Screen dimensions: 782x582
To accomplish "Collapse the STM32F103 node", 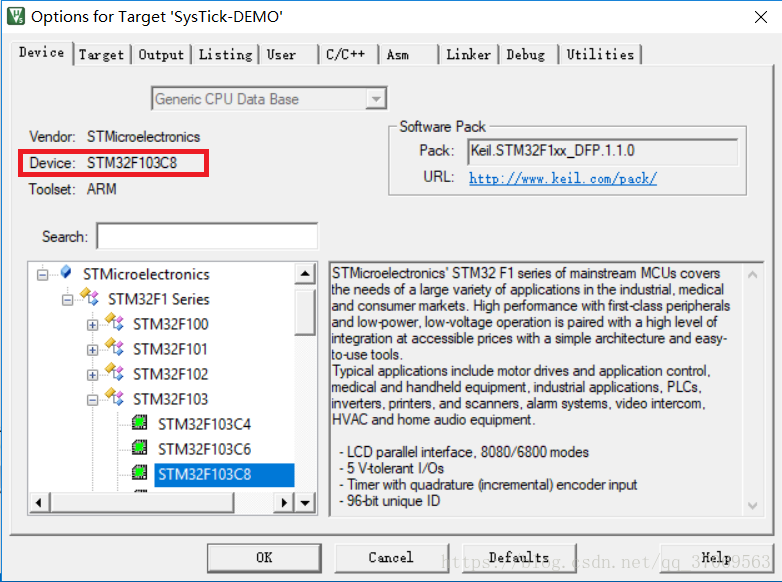I will (92, 400).
